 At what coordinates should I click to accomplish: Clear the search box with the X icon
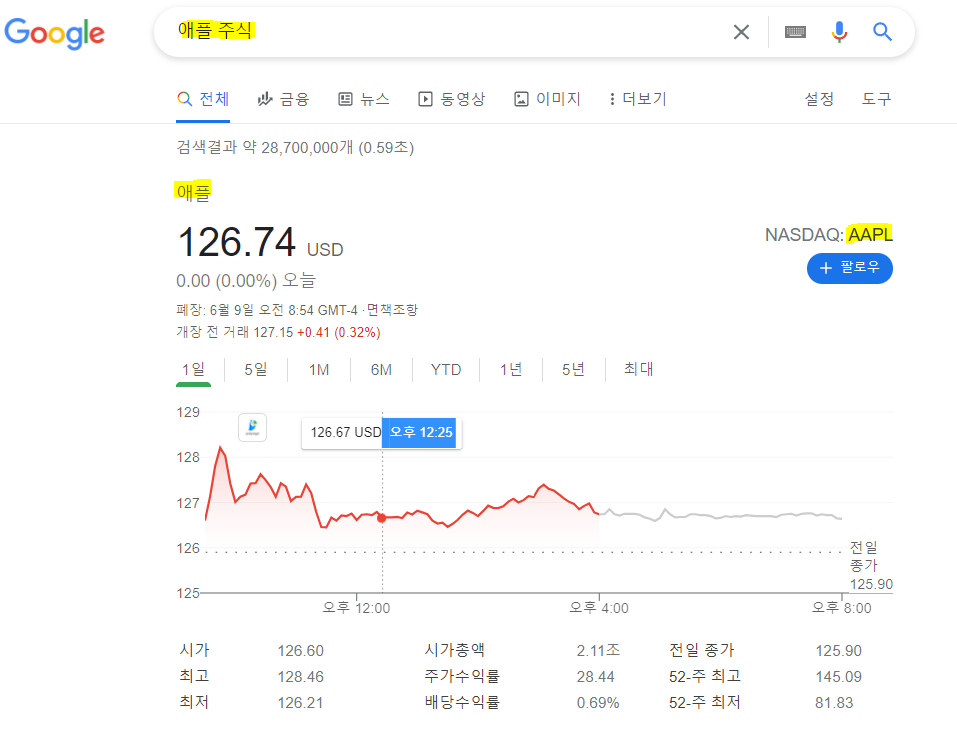[x=741, y=32]
